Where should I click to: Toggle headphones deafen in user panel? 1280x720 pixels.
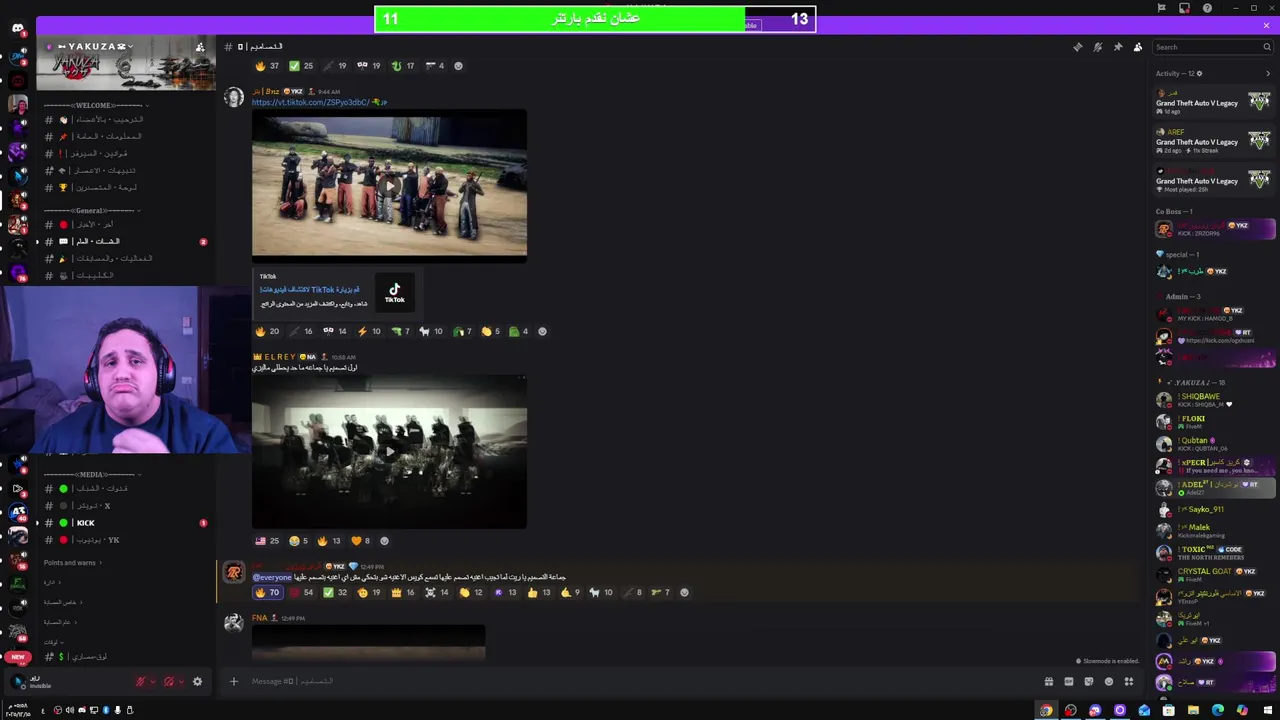[168, 682]
